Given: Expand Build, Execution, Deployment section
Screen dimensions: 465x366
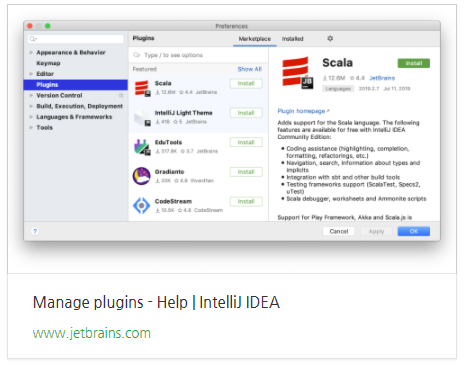Looking at the screenshot, I should (x=31, y=106).
